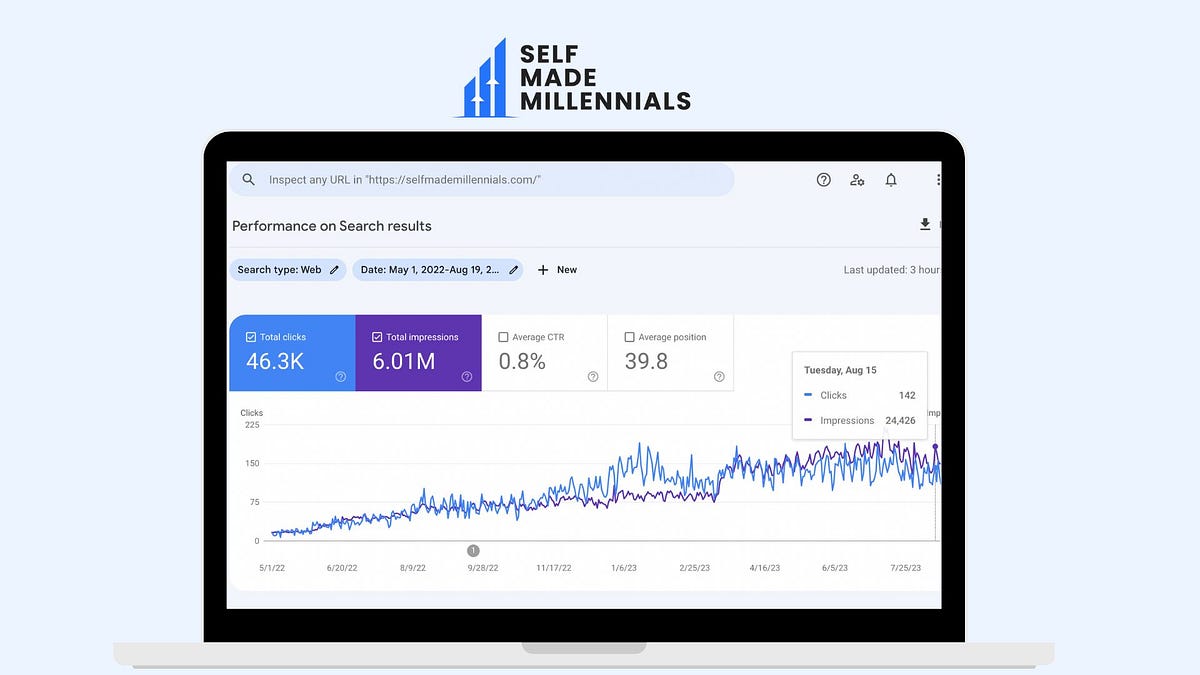
Task: Click the 1/6/23 axis date label
Action: click(x=623, y=568)
